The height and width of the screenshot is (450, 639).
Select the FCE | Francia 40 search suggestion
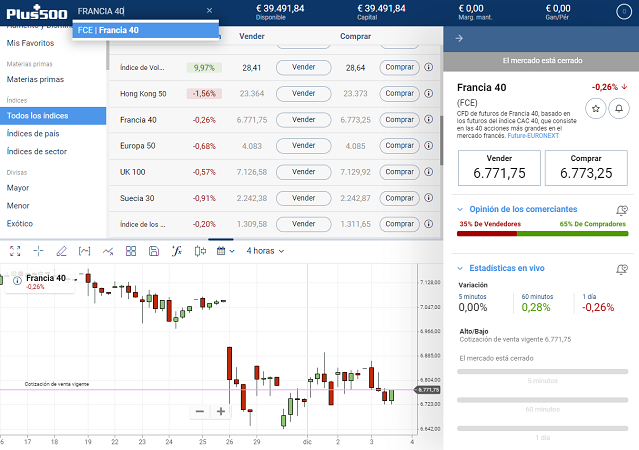pos(145,30)
